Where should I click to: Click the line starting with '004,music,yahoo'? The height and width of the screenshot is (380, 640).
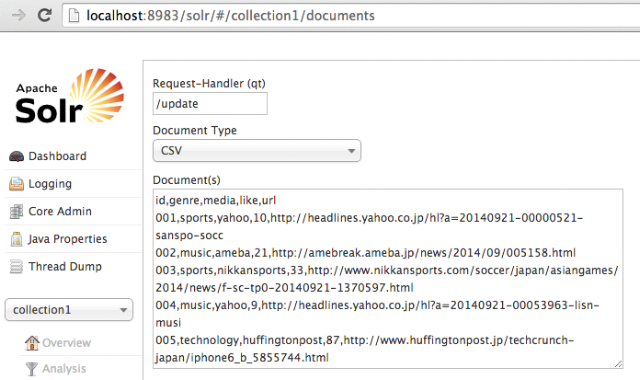(377, 314)
